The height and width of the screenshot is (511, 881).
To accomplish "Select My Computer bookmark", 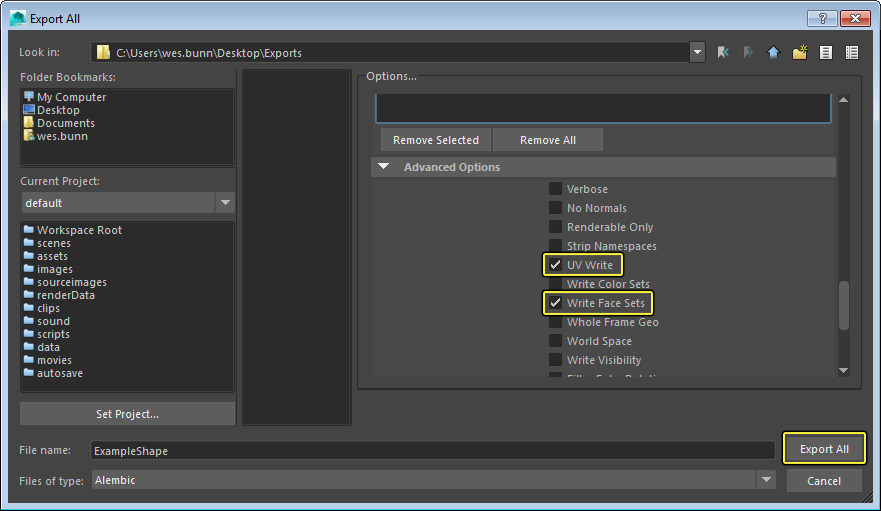I will (71, 97).
